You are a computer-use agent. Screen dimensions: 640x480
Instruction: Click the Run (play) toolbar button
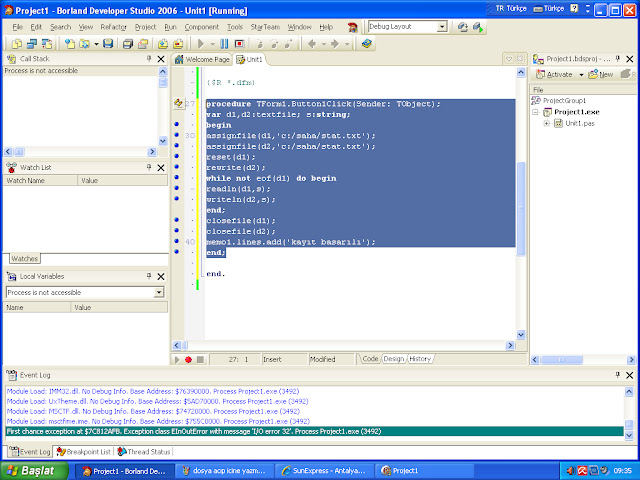[200, 44]
